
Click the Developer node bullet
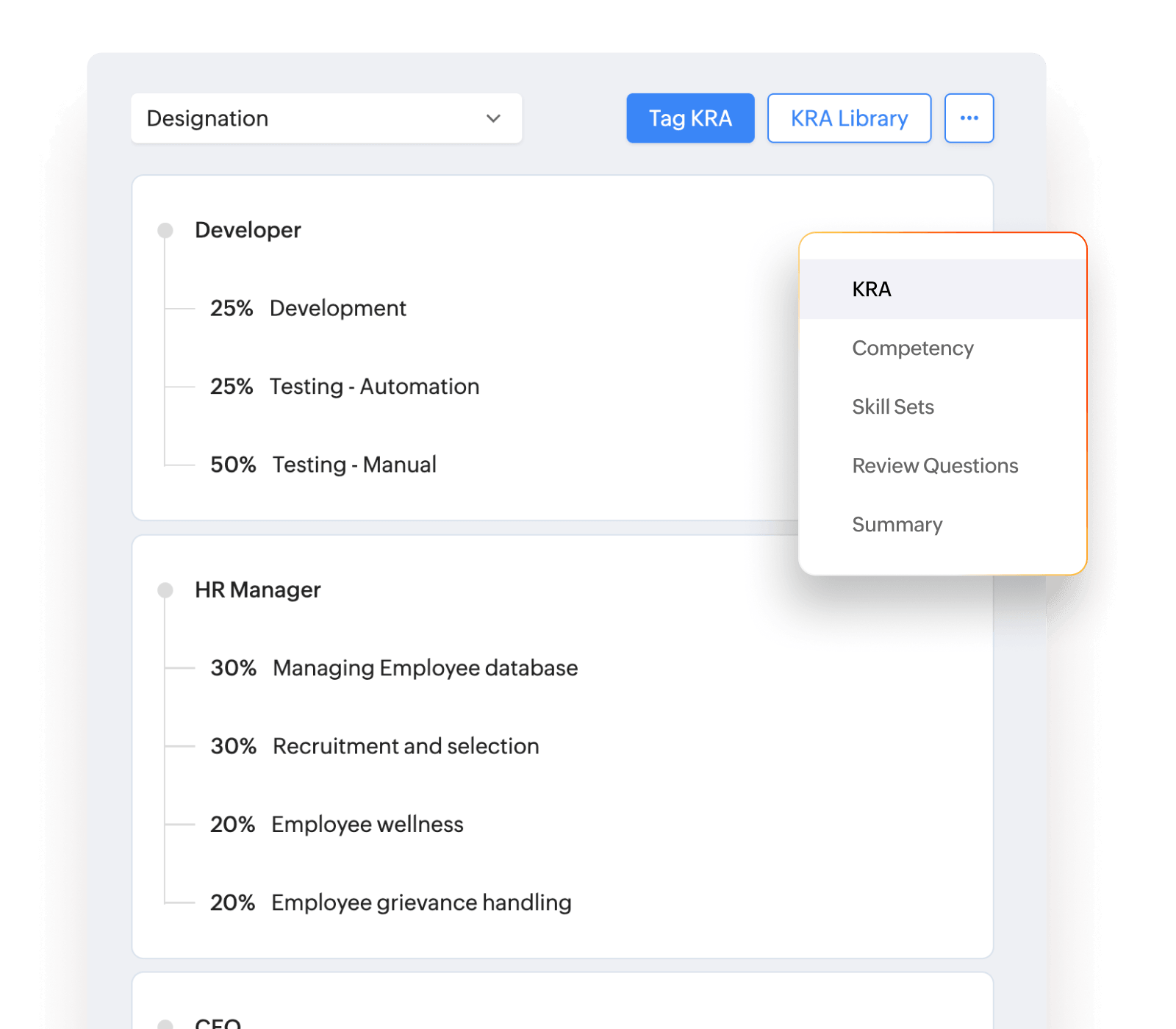(165, 229)
